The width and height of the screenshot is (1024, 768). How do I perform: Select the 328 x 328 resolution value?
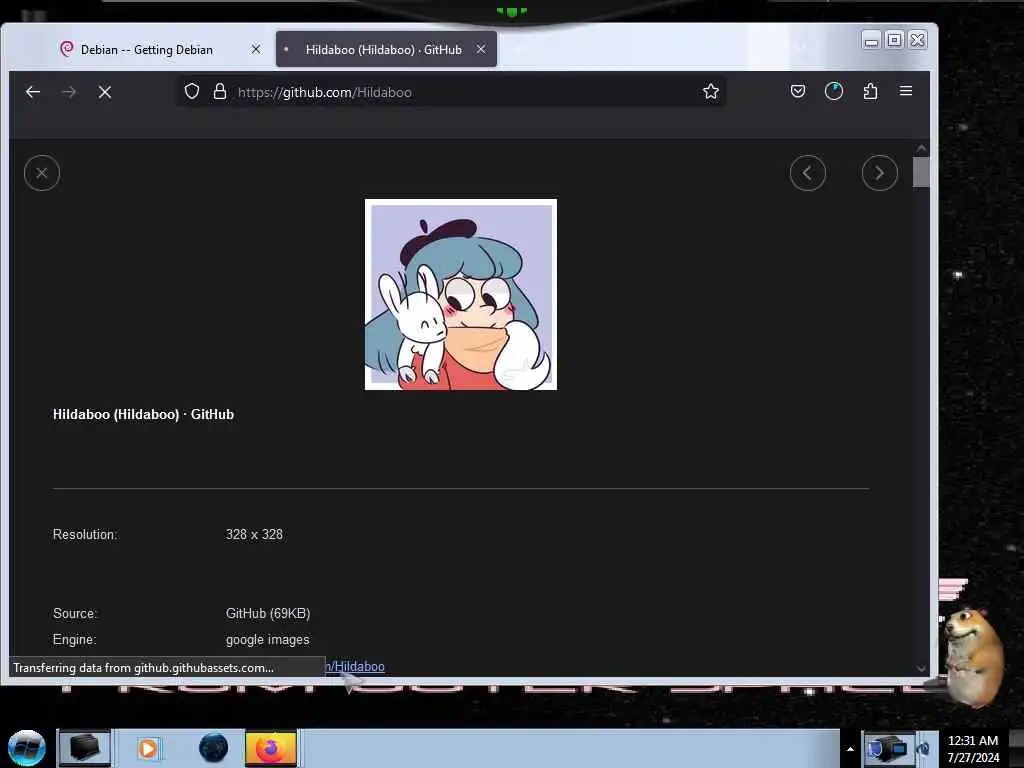(x=254, y=534)
